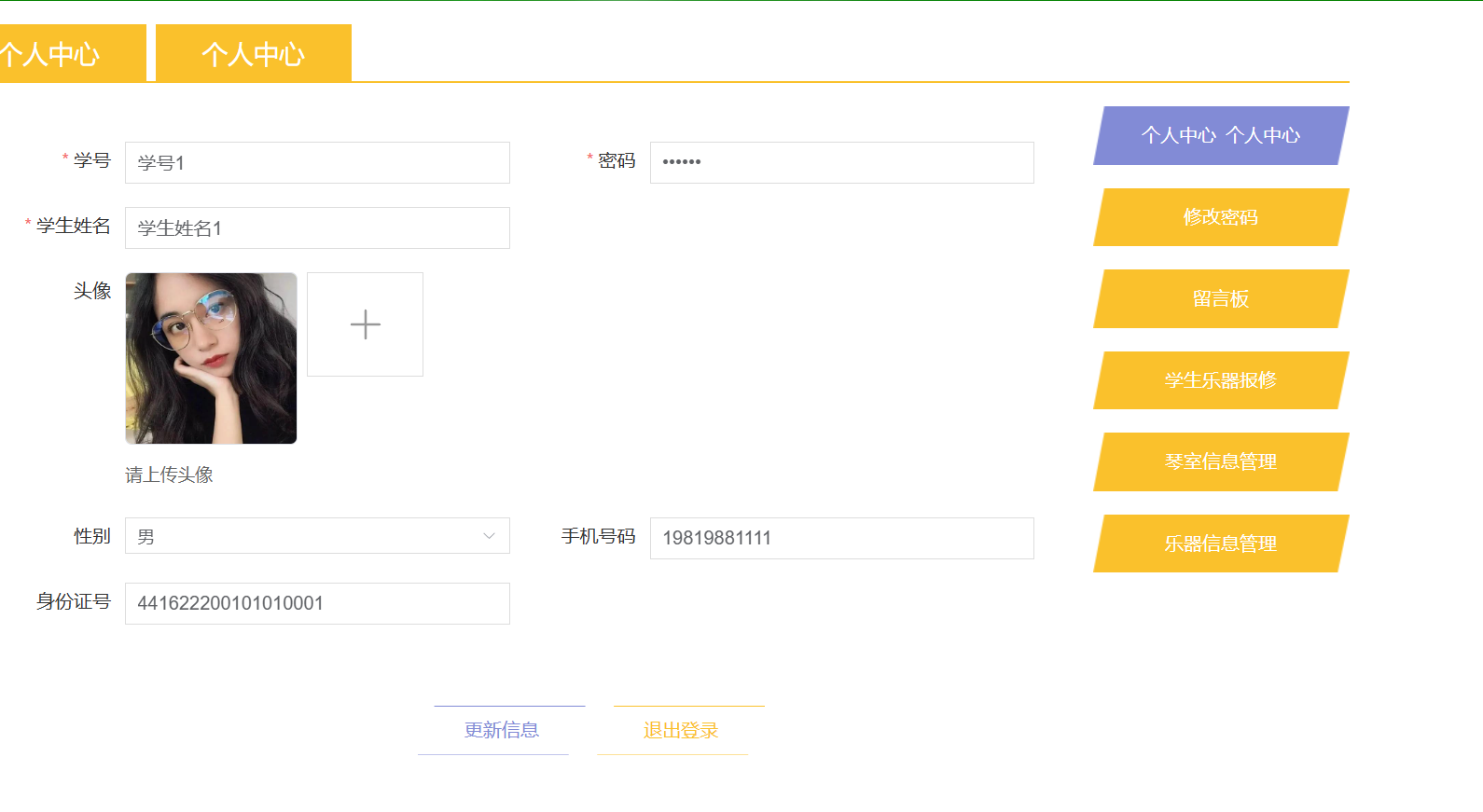Expand the gender dropdown arrow

489,536
